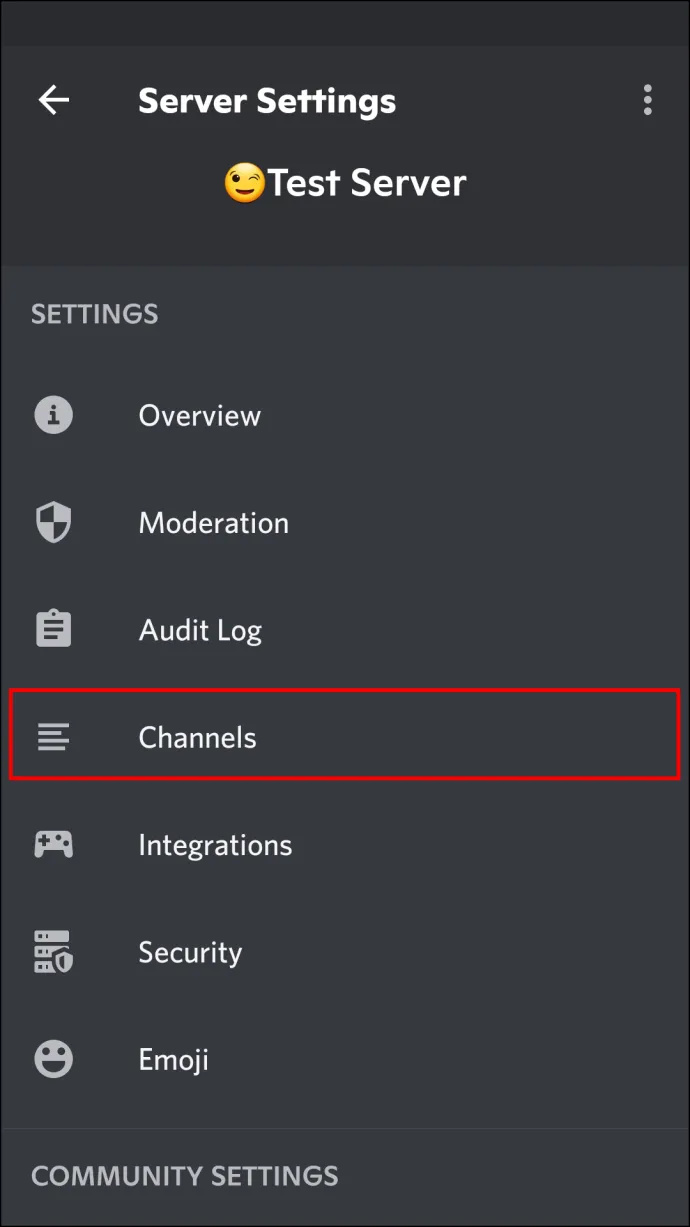Click the Integrations gamepad icon
Screen dimensions: 690x1227
54,844
